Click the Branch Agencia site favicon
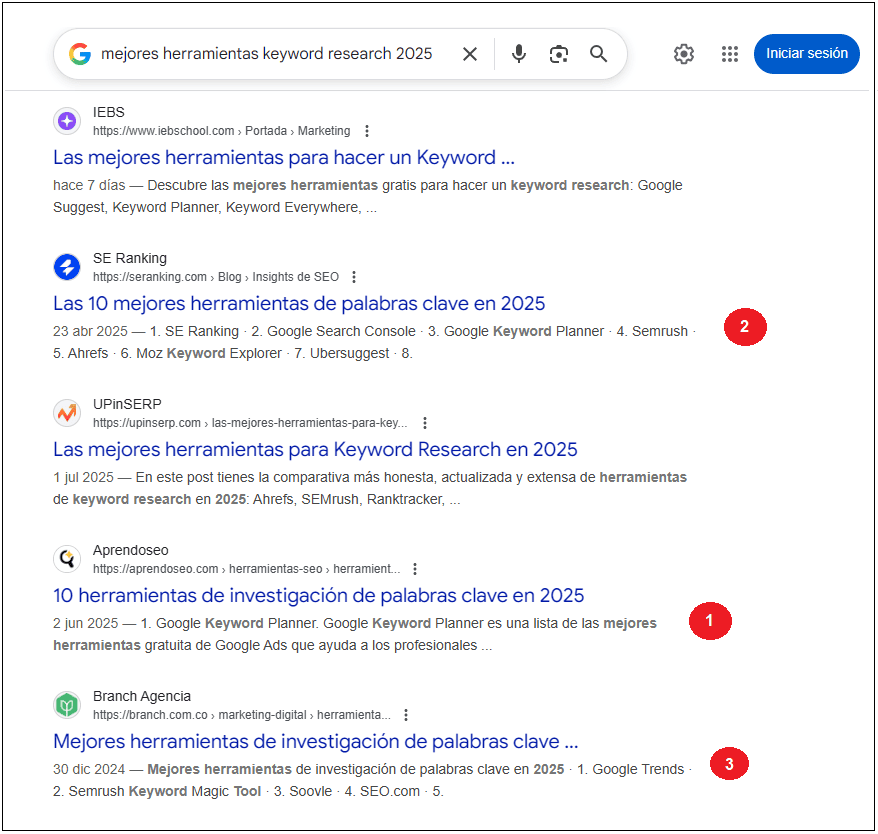This screenshot has width=878, height=834. pos(66,704)
